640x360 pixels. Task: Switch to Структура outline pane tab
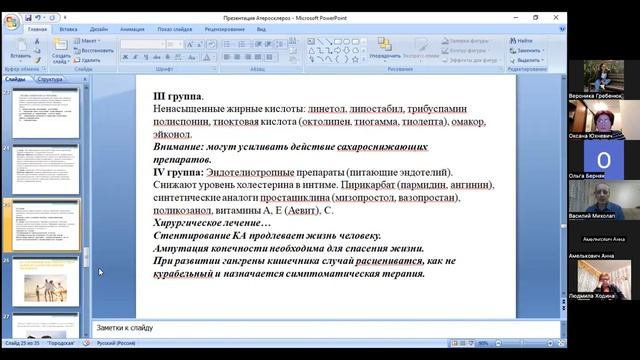tap(50, 79)
